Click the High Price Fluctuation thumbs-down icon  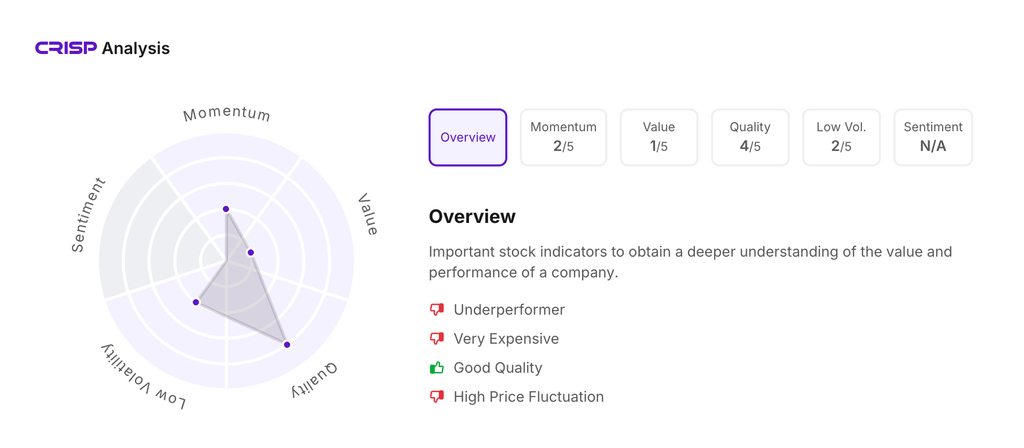point(436,397)
